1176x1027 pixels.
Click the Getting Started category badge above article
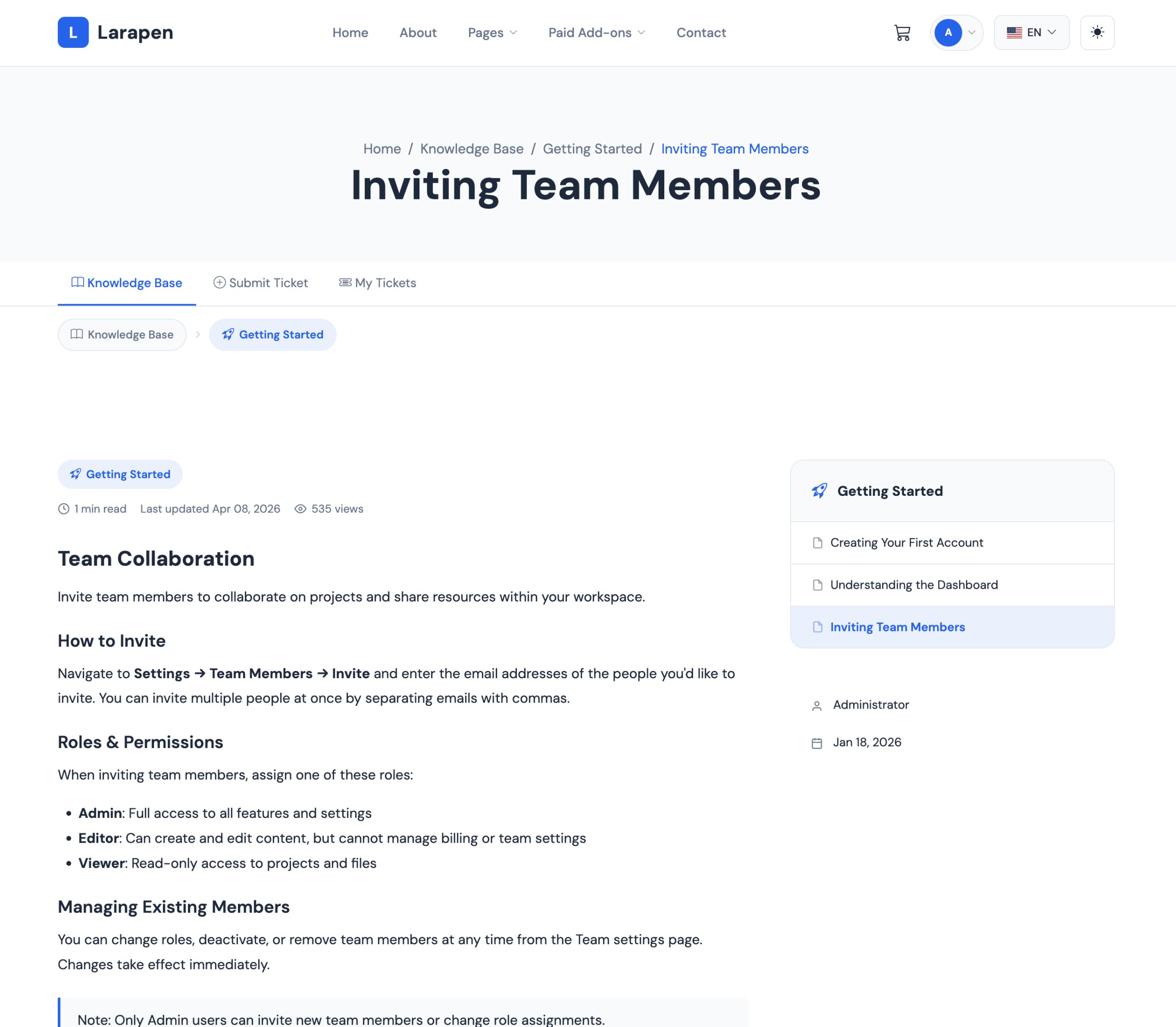click(x=120, y=474)
